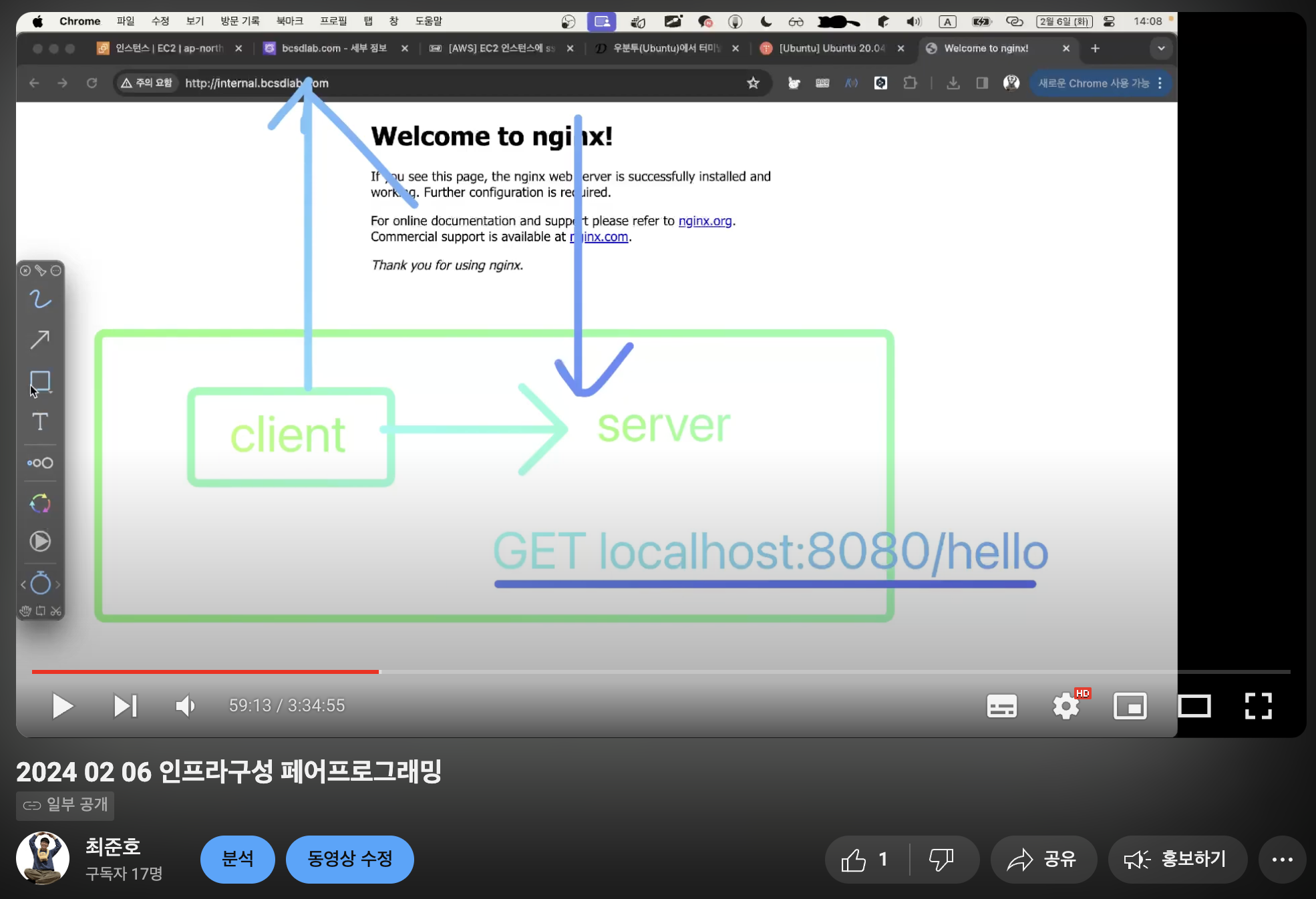
Task: Click the 분석 analytics button
Action: [x=237, y=859]
